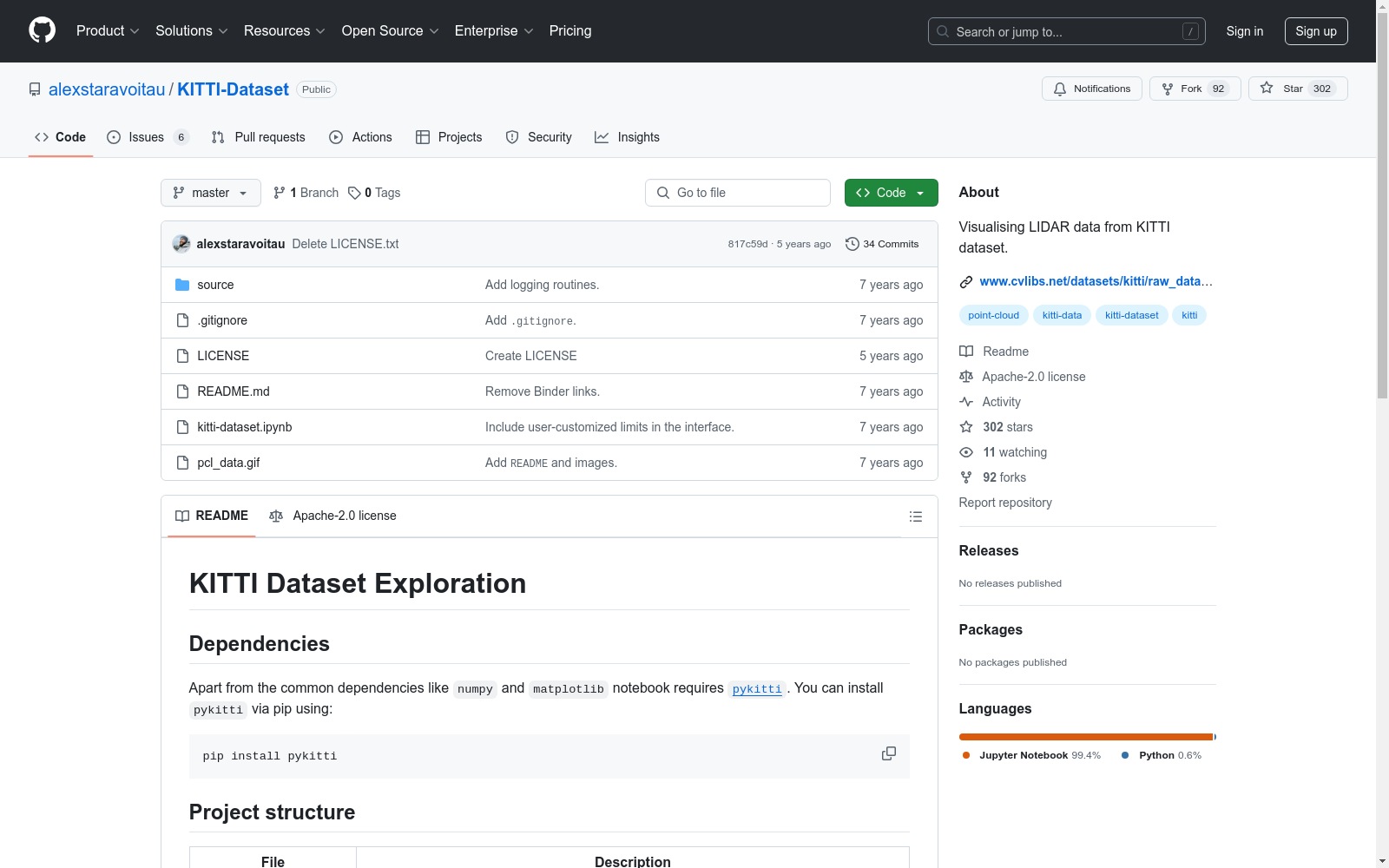Click the languages bar orange Jupyter segment
1389x868 pixels.
pyautogui.click(x=1086, y=737)
